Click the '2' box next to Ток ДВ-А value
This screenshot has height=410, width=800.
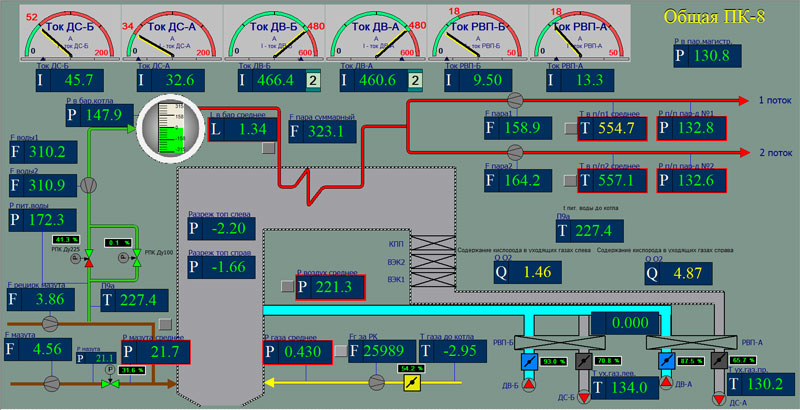point(415,81)
